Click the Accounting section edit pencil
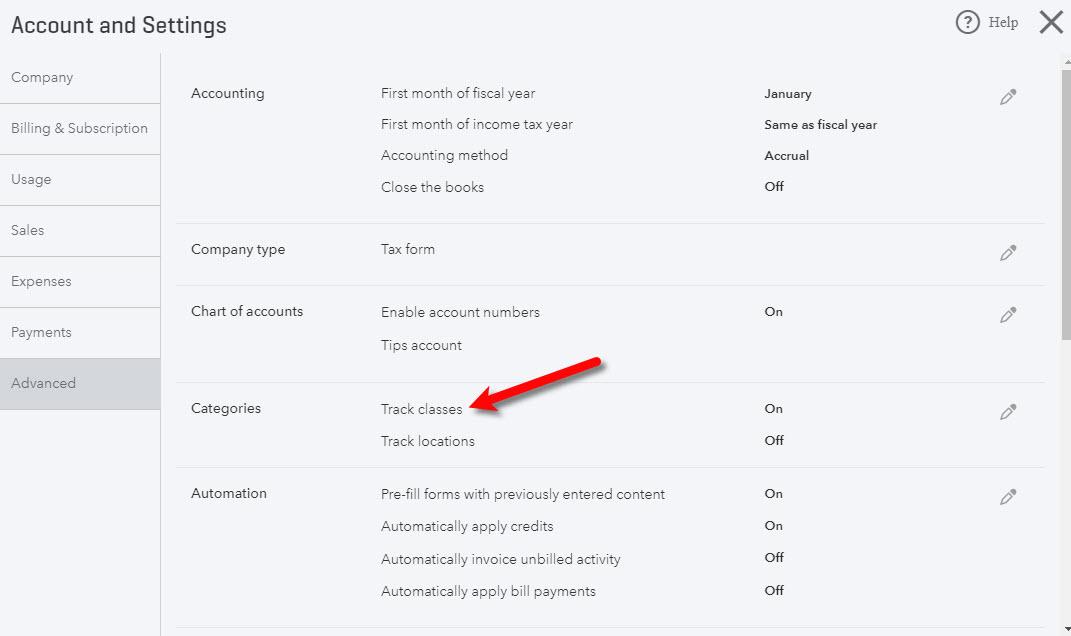The height and width of the screenshot is (636, 1071). click(x=1008, y=97)
